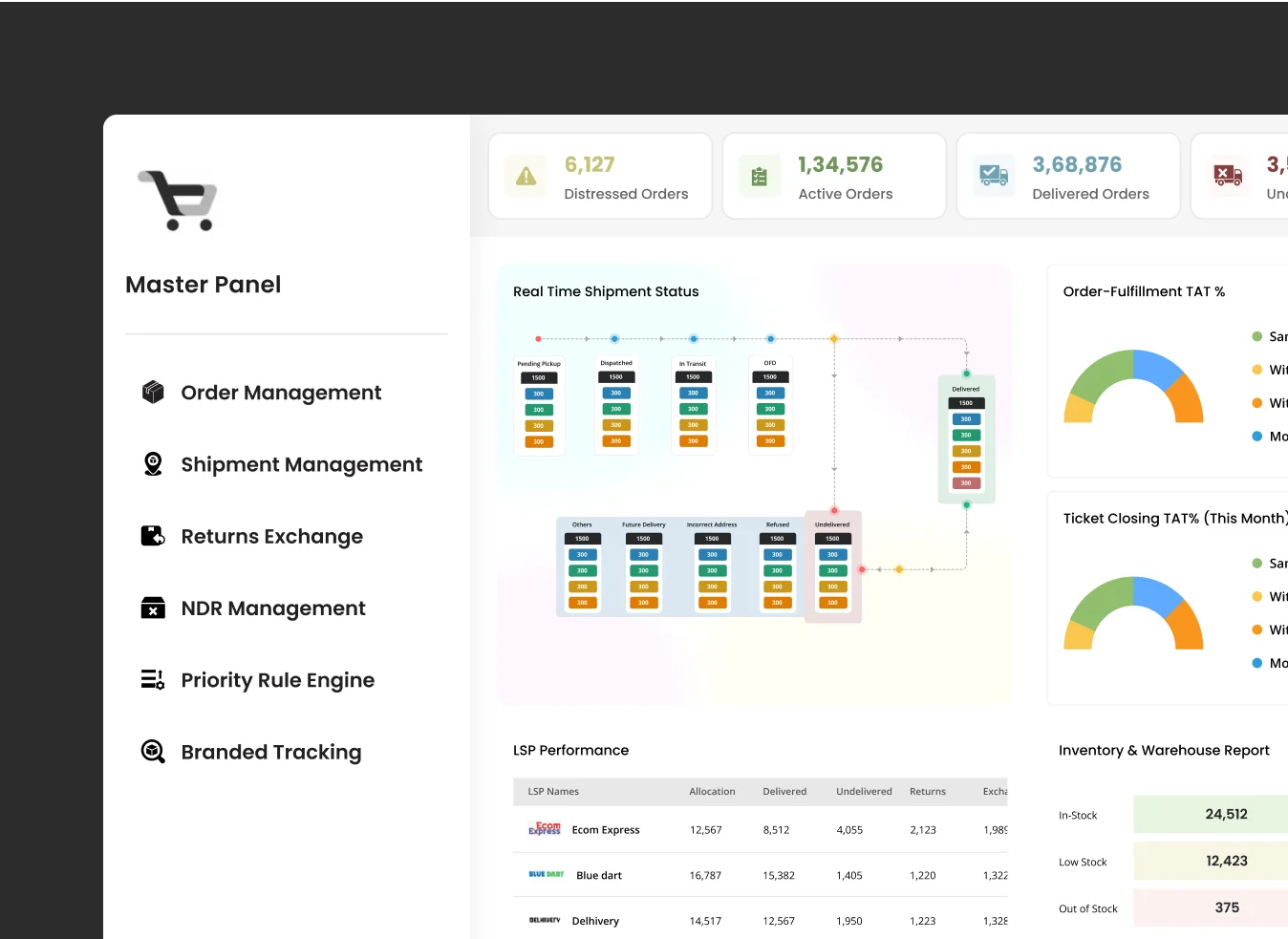The image size is (1288, 939).
Task: Click the Undelivered column header
Action: pyautogui.click(x=864, y=791)
